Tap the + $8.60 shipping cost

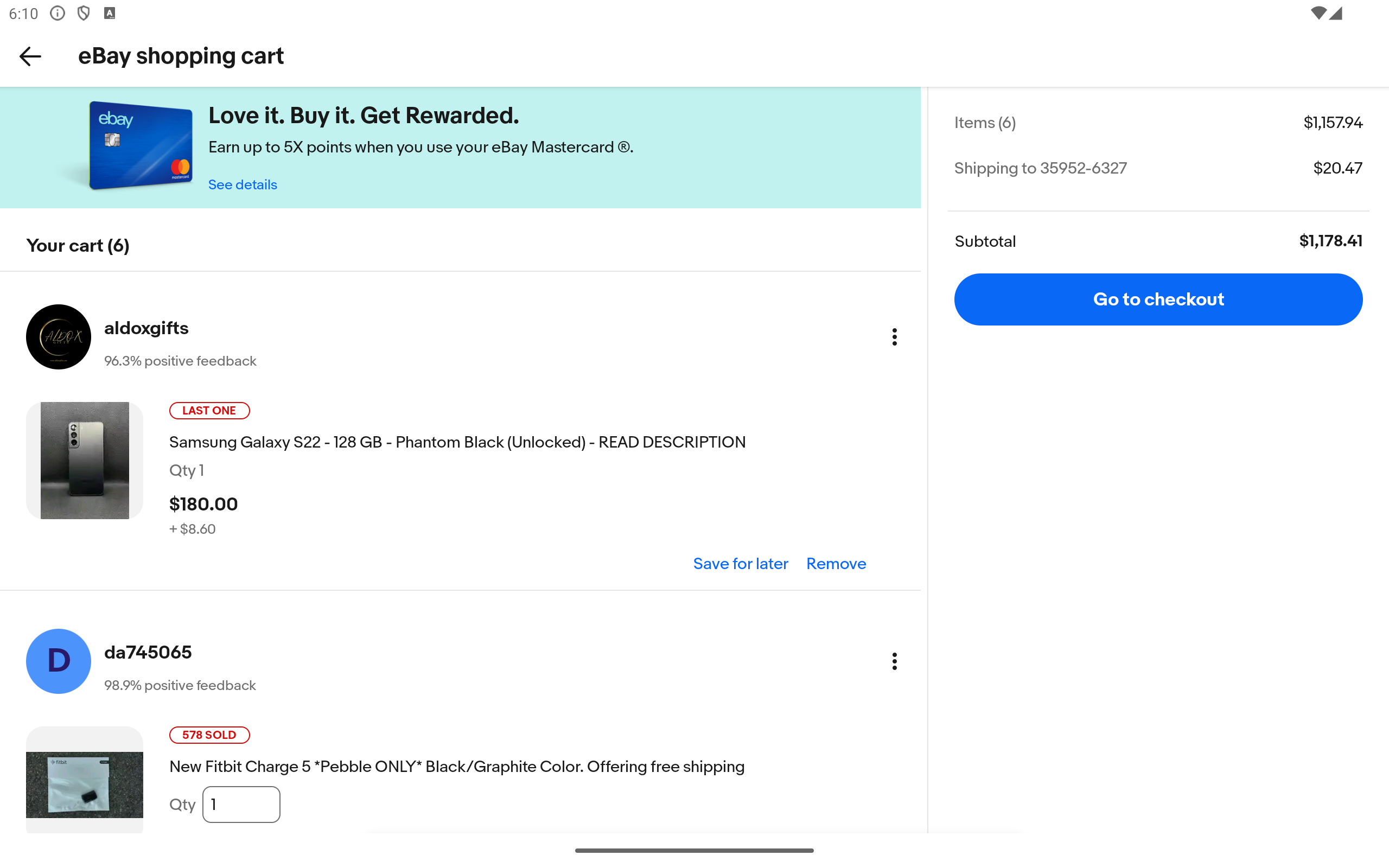click(192, 529)
